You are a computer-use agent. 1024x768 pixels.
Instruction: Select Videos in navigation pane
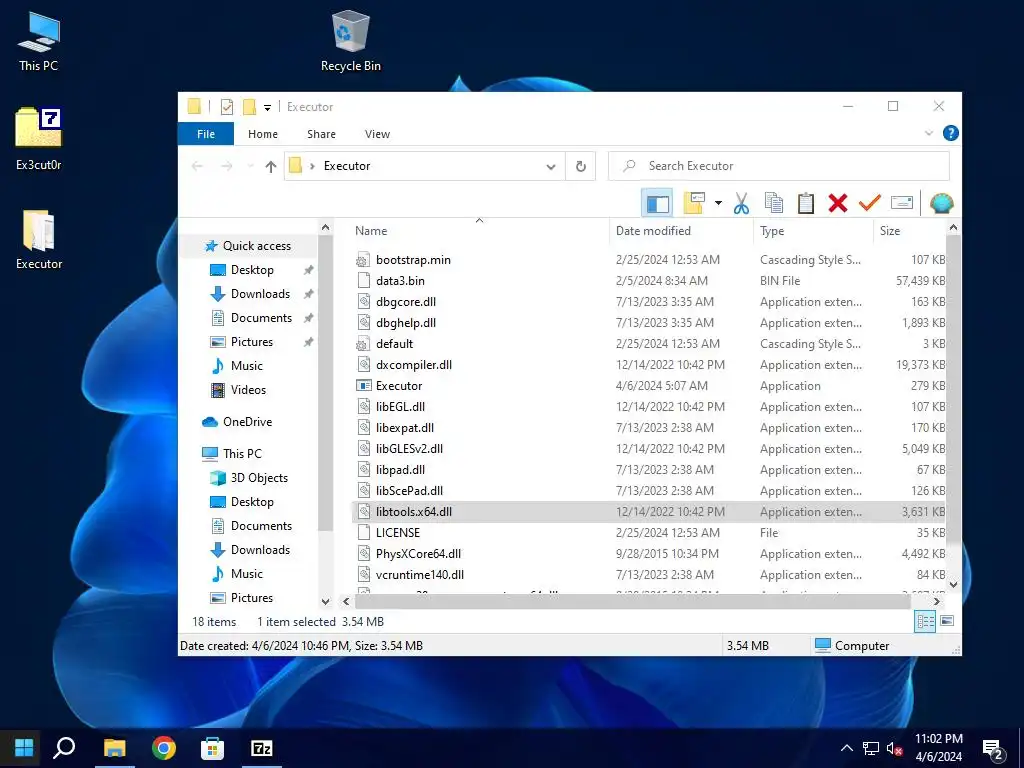(x=248, y=390)
